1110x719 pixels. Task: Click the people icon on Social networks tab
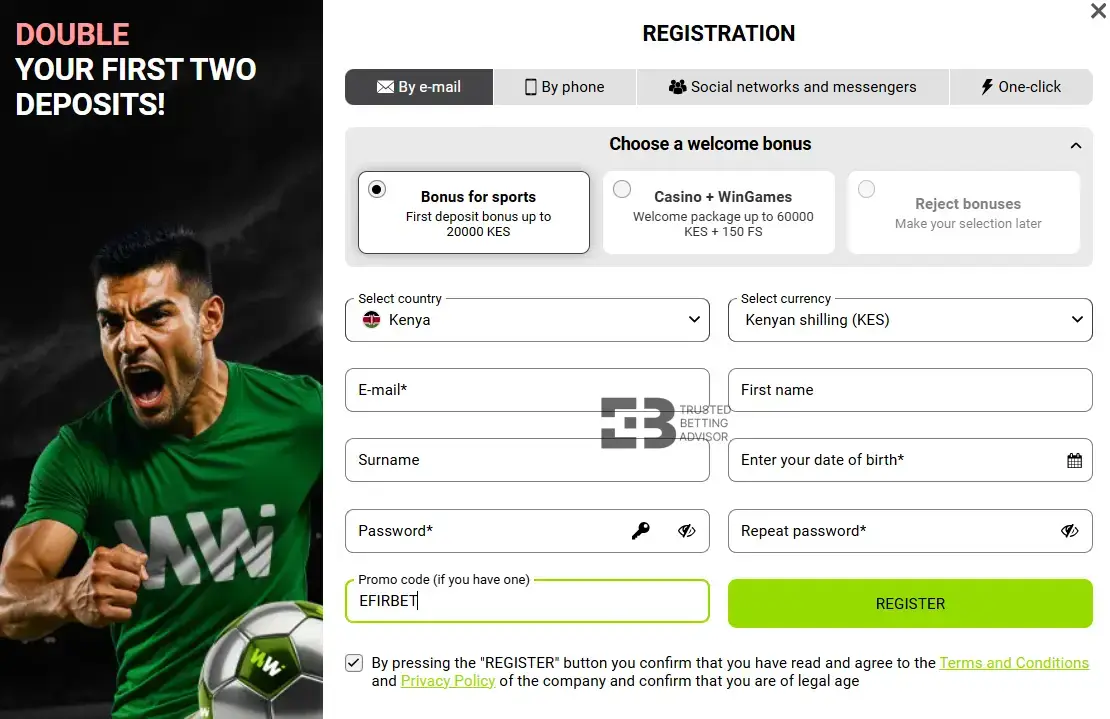(x=677, y=87)
